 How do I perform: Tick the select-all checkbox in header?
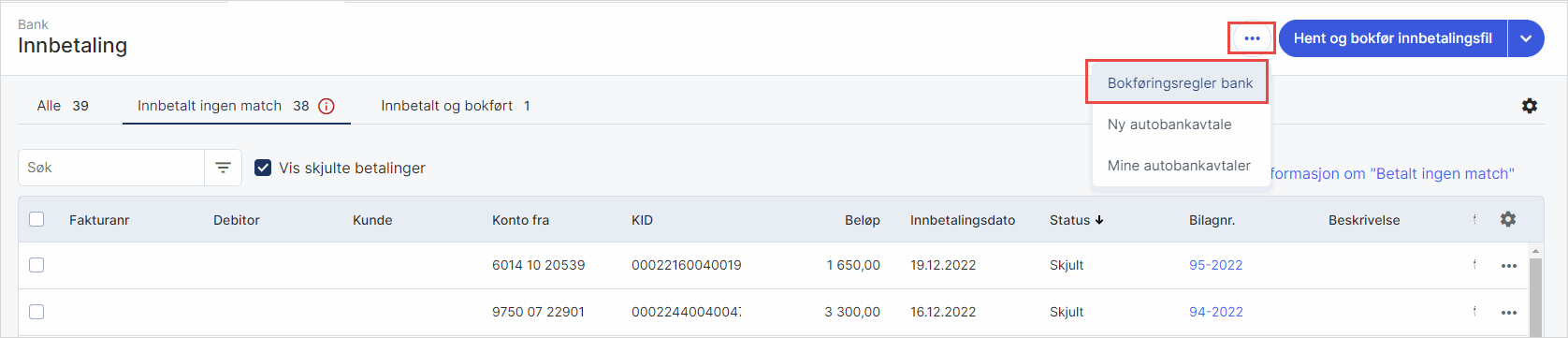click(x=36, y=219)
